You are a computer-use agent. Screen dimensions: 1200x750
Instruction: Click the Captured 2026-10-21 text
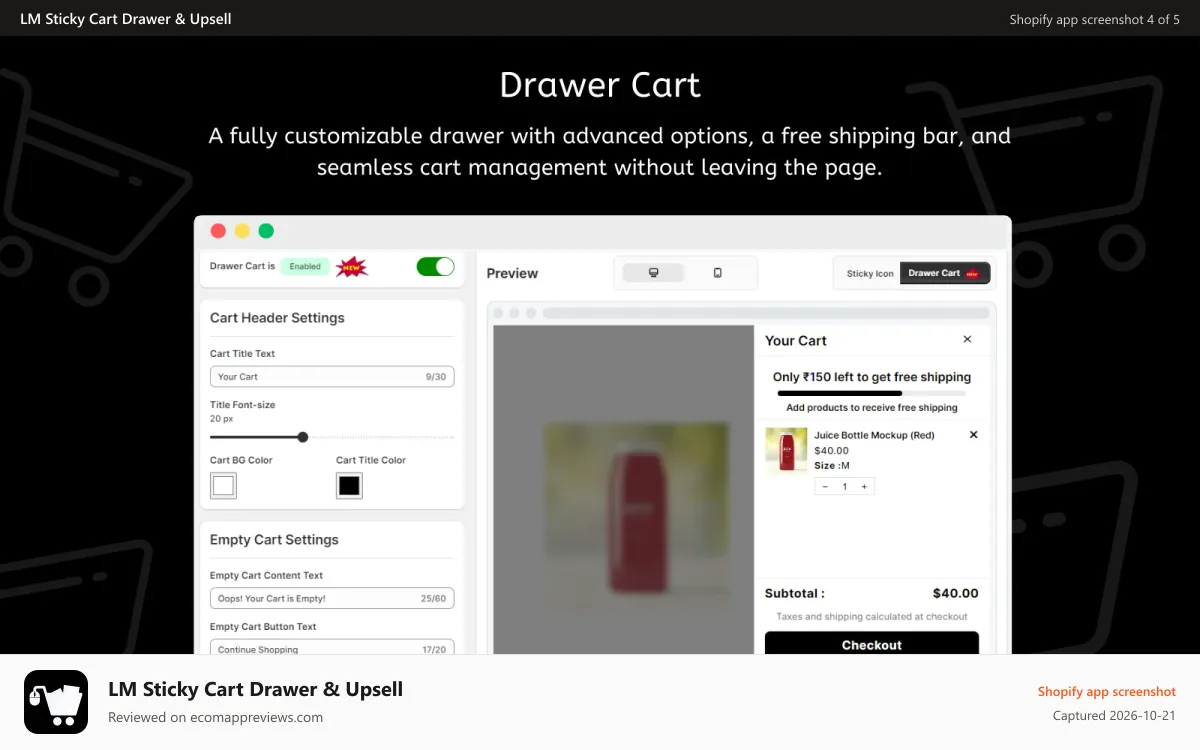tap(1114, 716)
